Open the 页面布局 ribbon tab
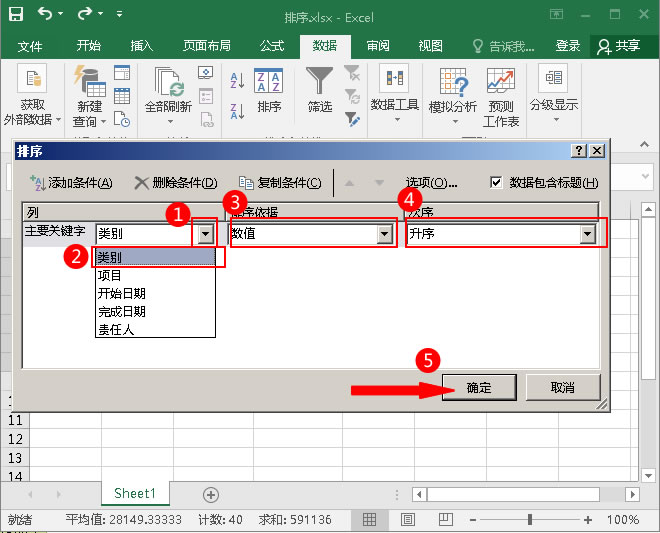Viewport: 660px width, 533px height. 207,45
